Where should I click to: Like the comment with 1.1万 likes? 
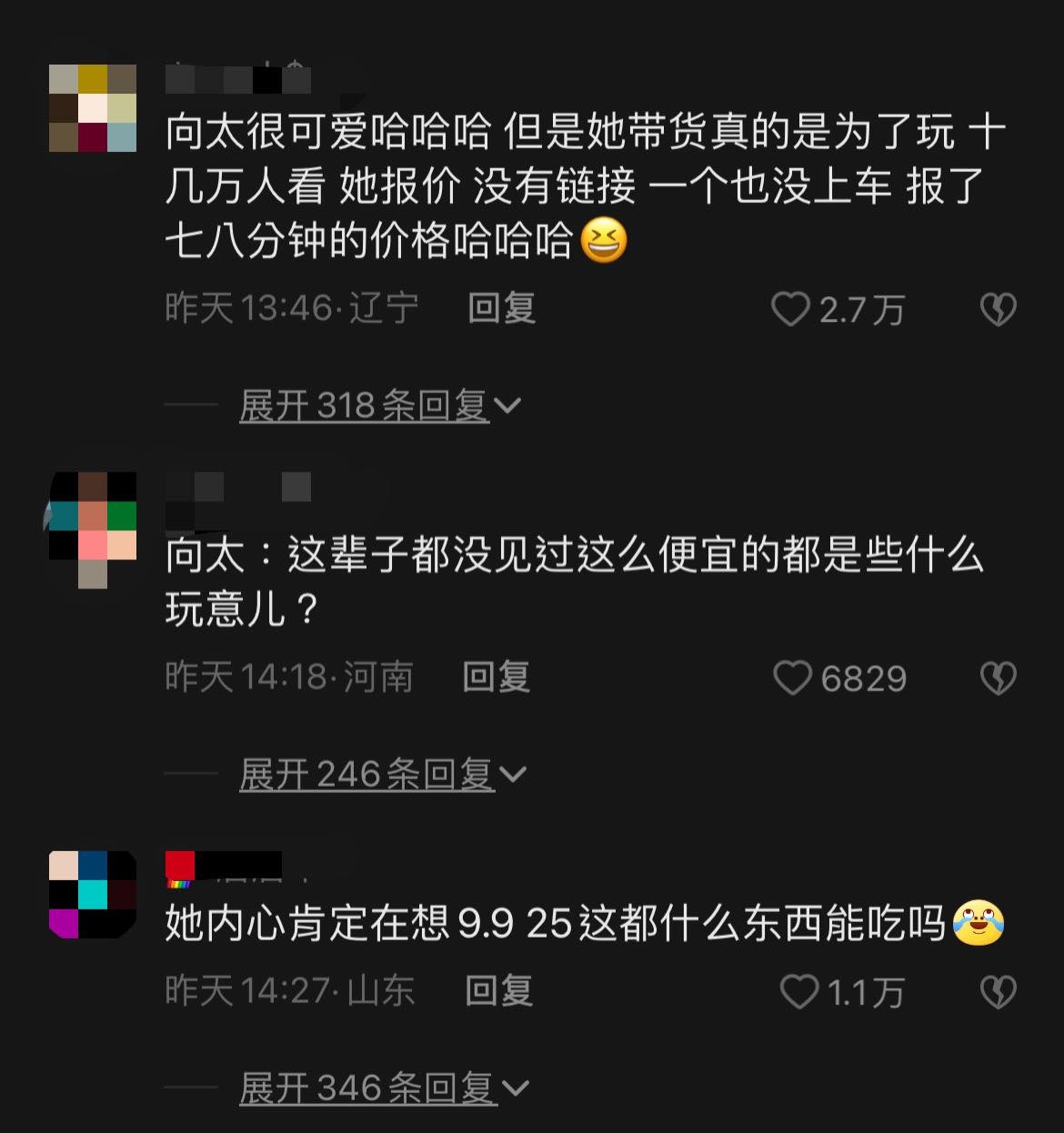[798, 991]
